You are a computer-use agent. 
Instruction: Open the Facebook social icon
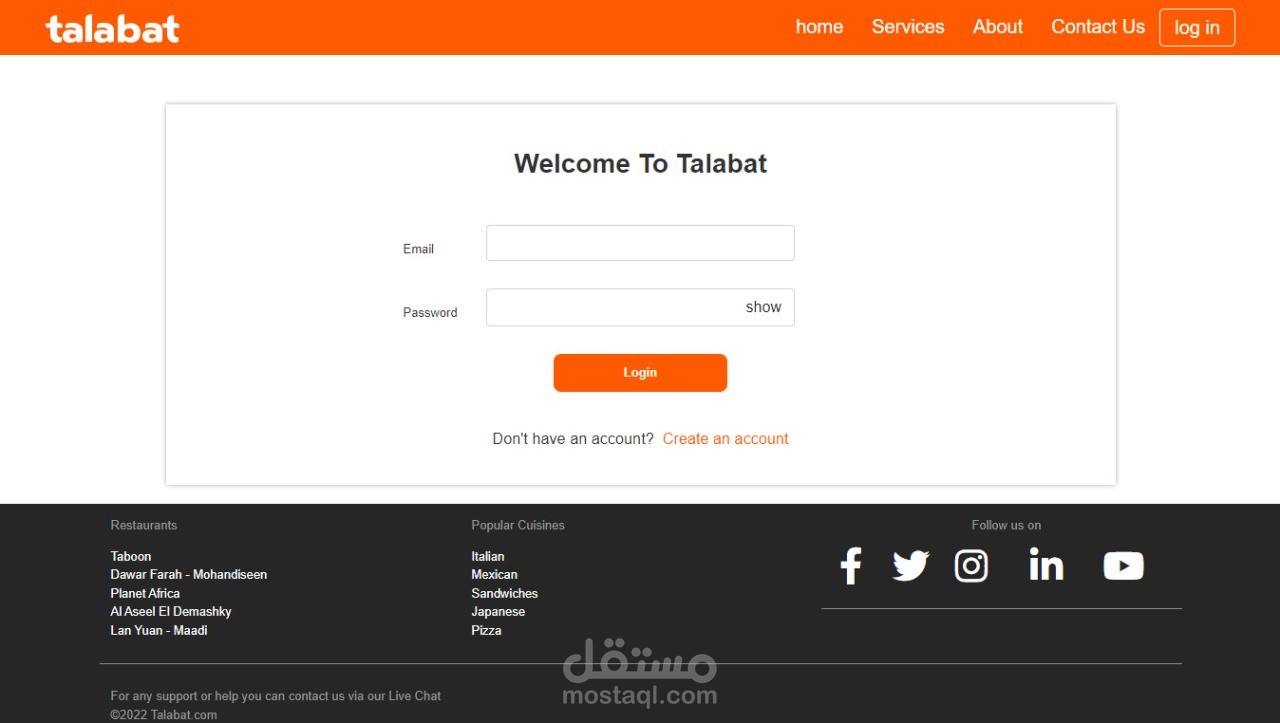850,566
